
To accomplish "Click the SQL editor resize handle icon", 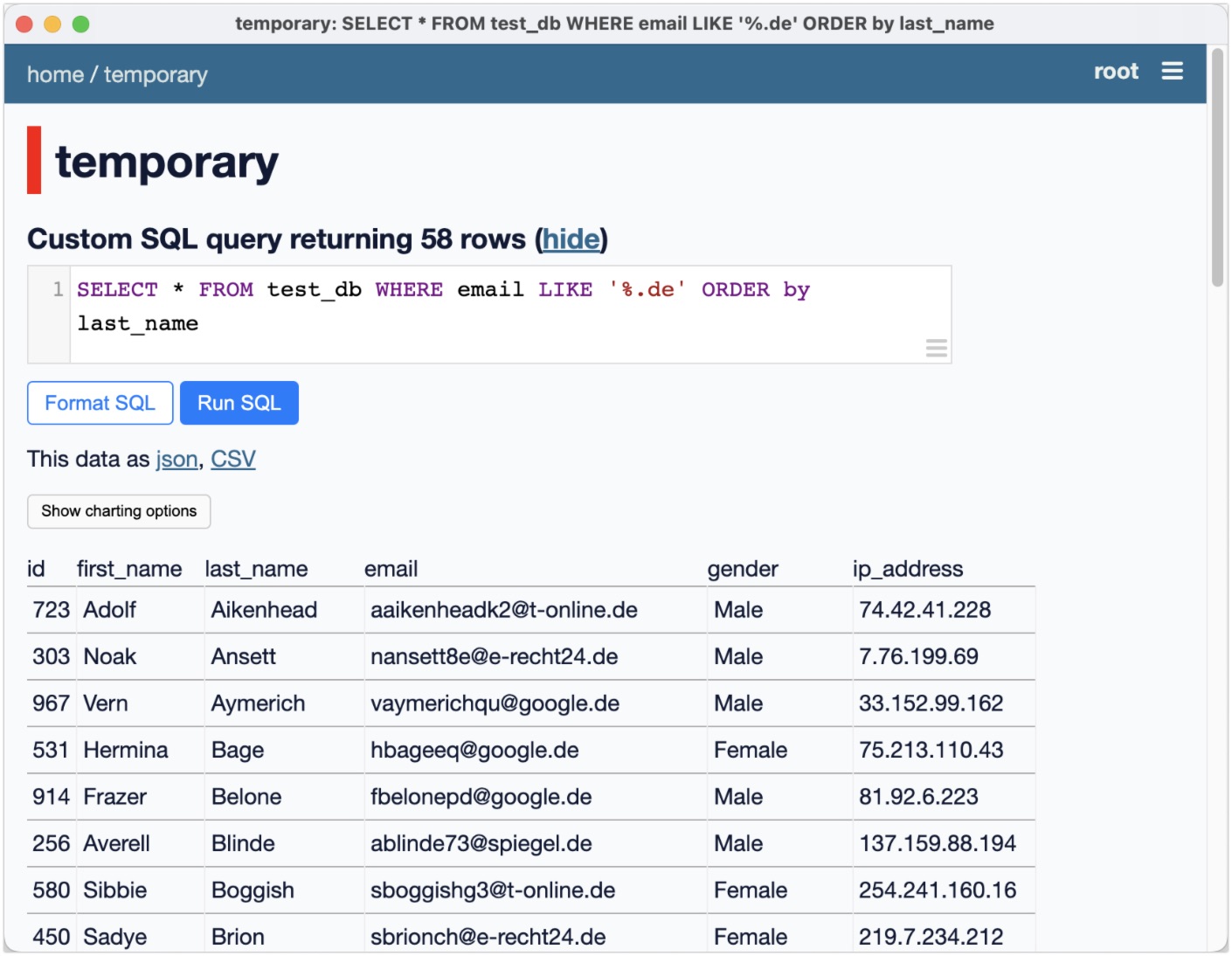I will [x=936, y=349].
